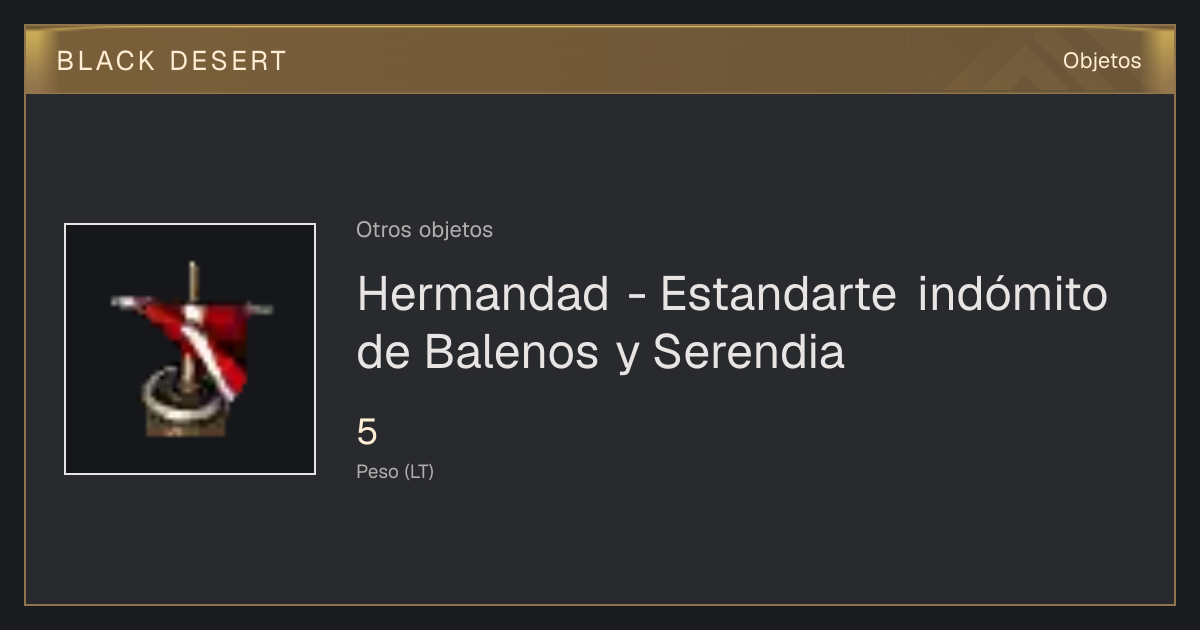Click the word 'indómito' in the title
This screenshot has height=630, width=1200.
tap(1013, 294)
